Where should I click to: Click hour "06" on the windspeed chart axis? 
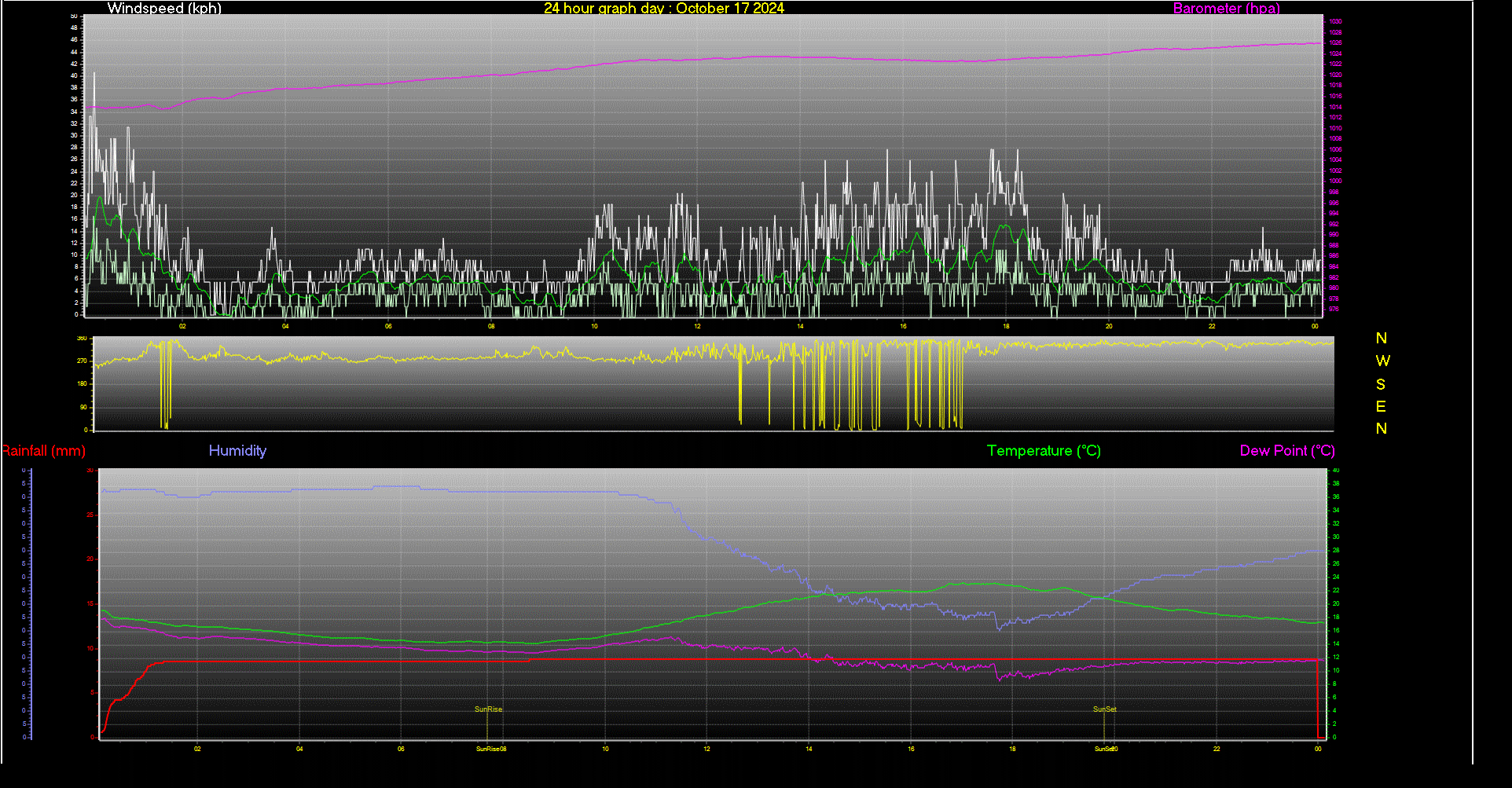(x=388, y=326)
